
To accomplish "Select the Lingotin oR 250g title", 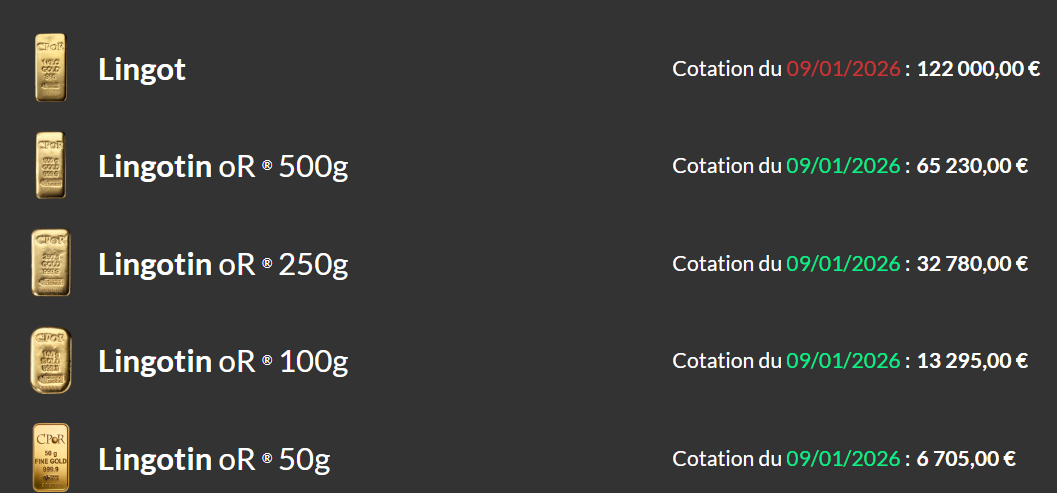I will point(223,264).
